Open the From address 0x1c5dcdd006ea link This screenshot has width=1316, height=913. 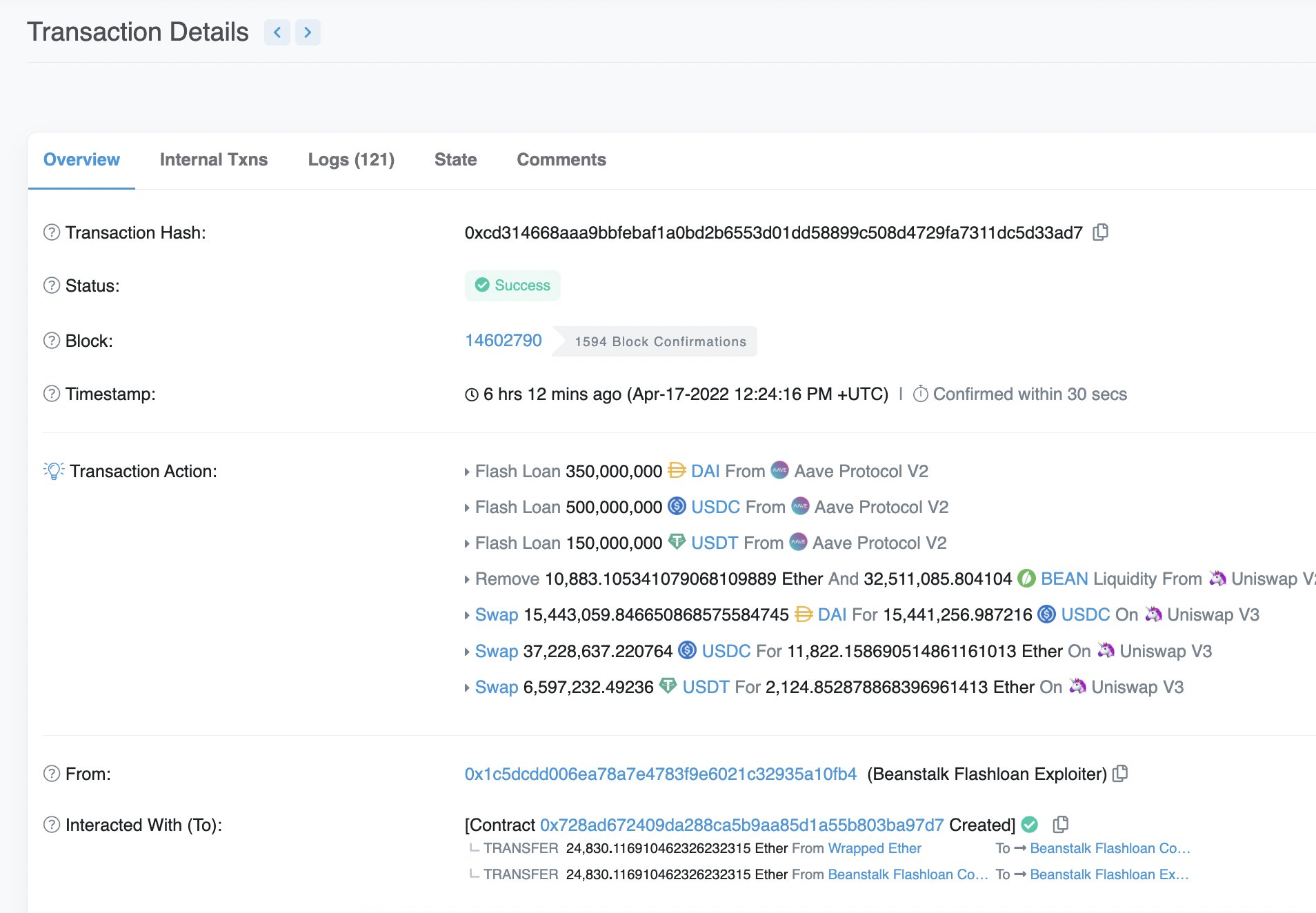tap(661, 774)
